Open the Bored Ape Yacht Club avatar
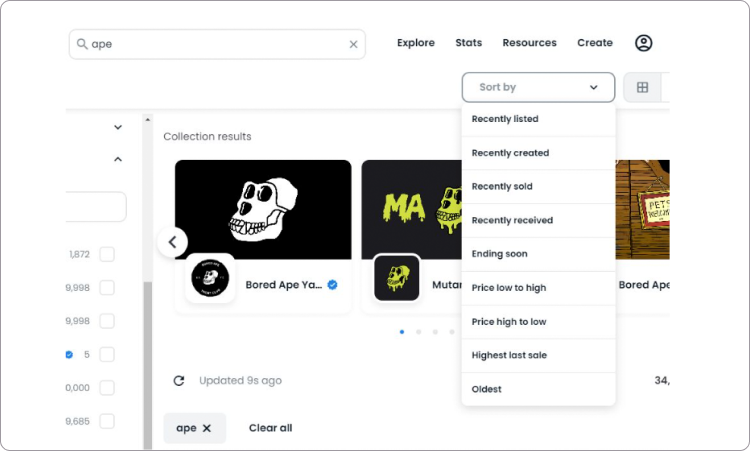This screenshot has height=451, width=750. point(210,279)
